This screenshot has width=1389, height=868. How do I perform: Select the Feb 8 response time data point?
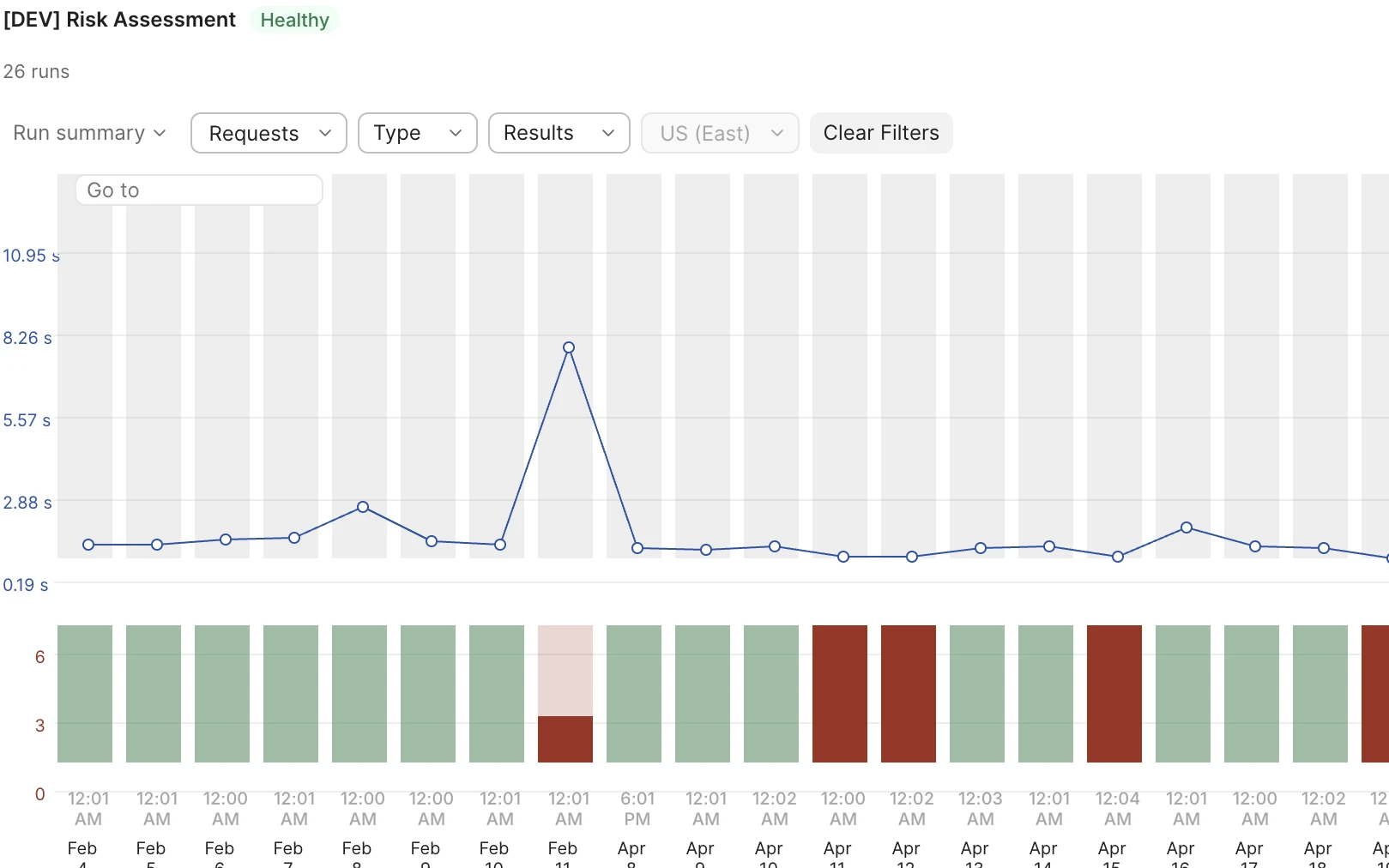coord(363,507)
